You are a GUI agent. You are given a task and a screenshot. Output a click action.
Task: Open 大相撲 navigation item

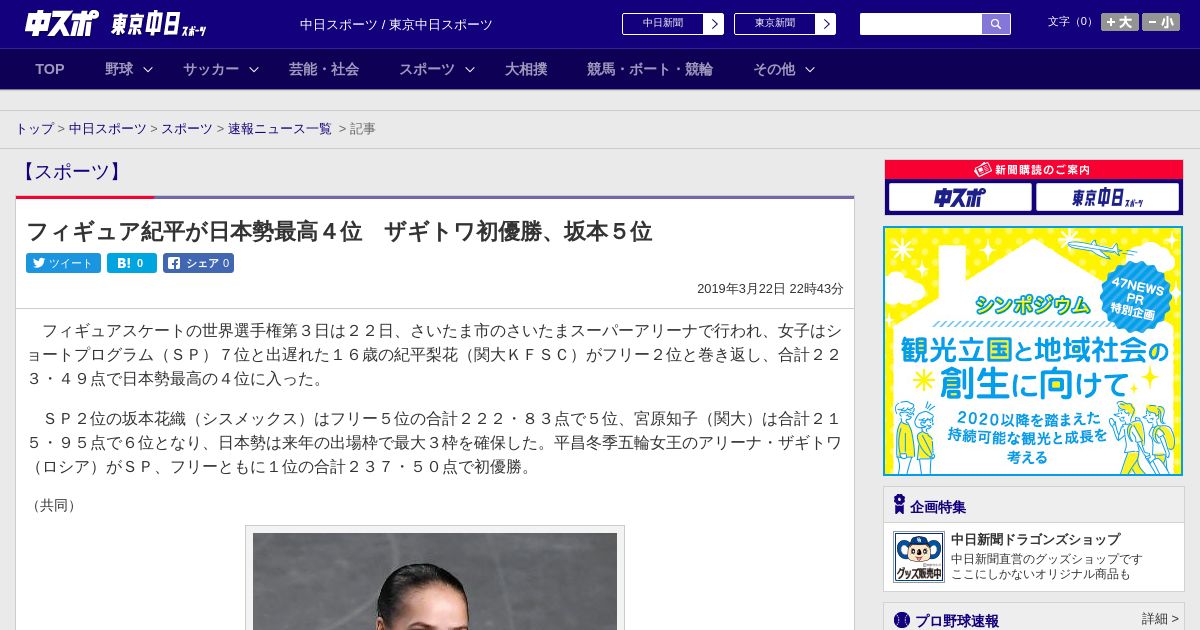(526, 69)
